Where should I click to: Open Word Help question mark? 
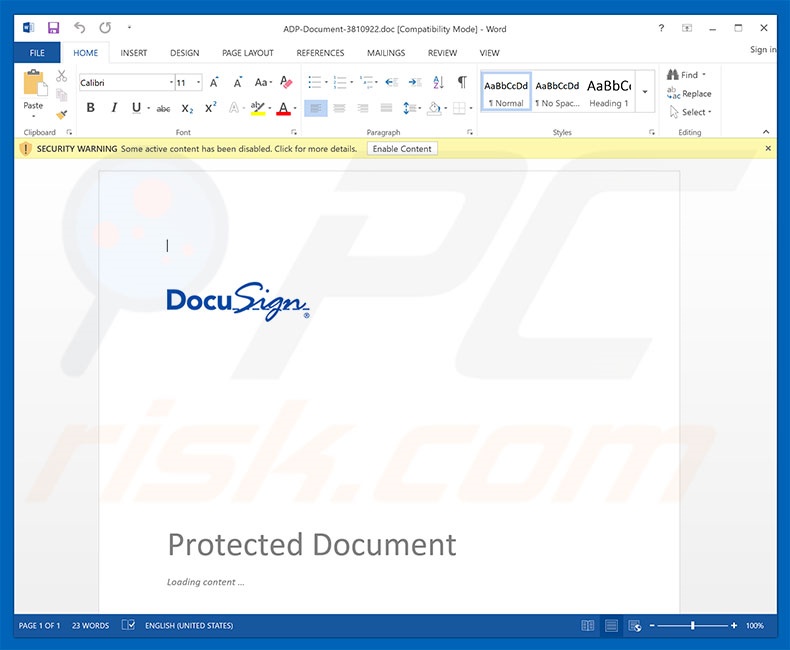click(661, 28)
